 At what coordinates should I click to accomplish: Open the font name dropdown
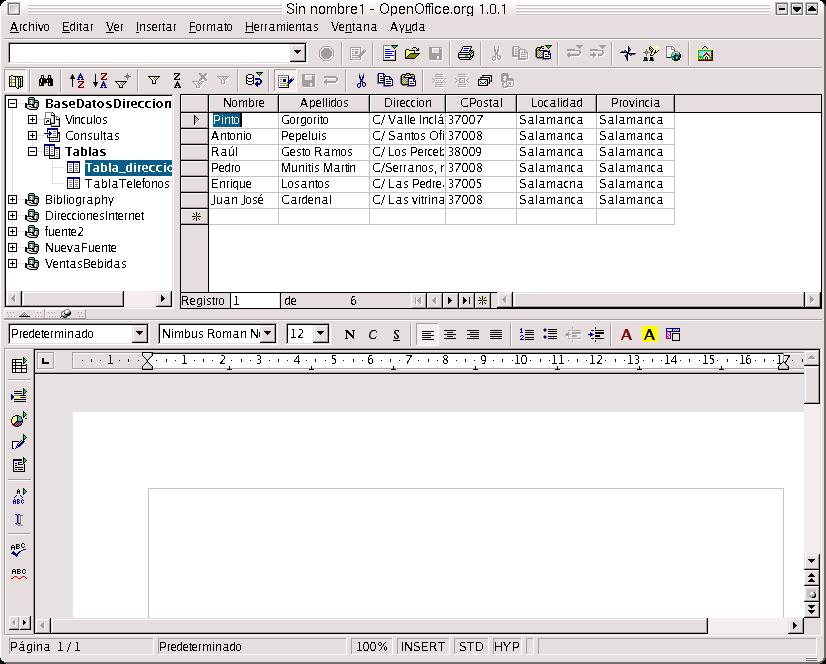pyautogui.click(x=267, y=334)
